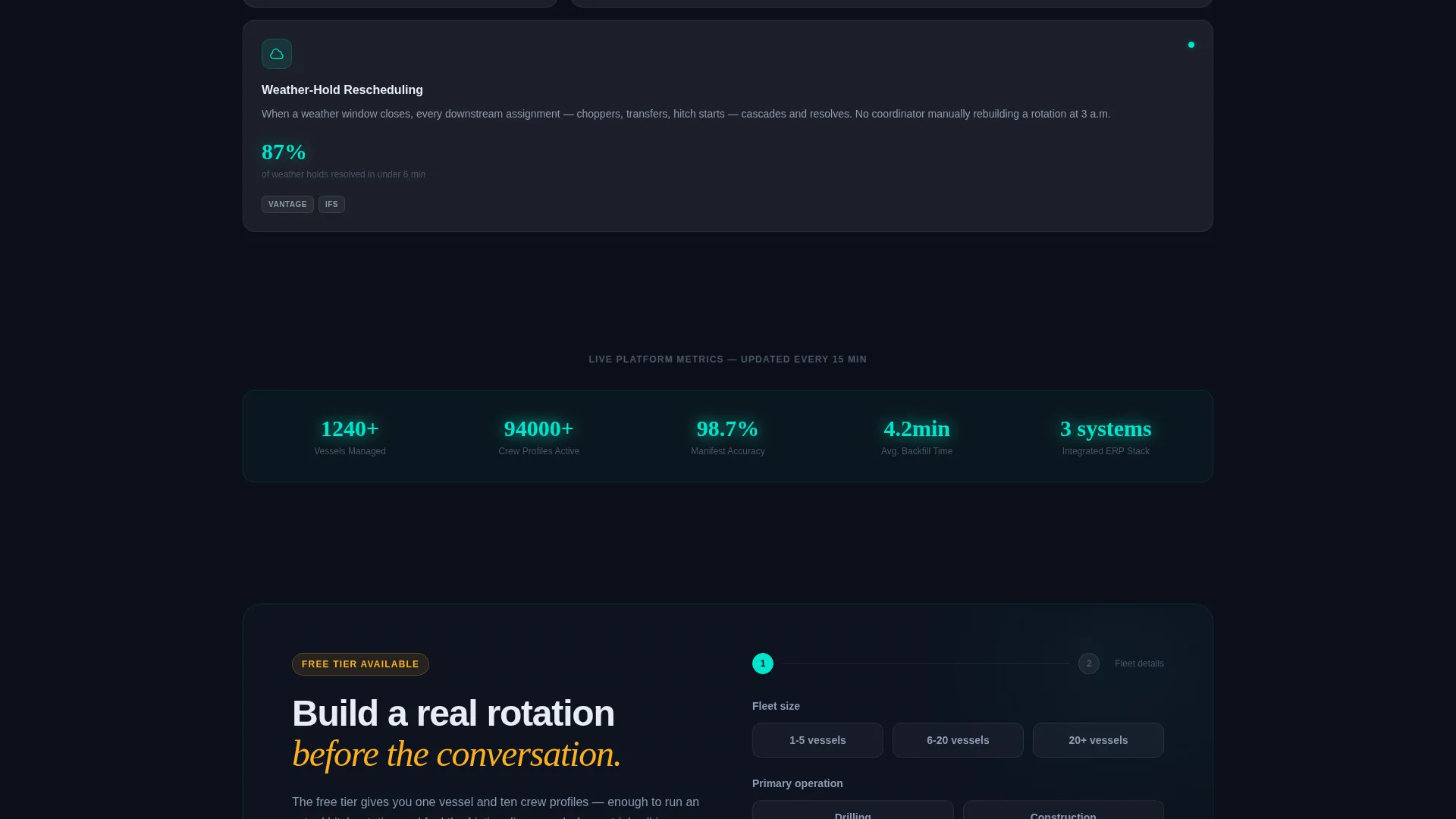This screenshot has width=1456, height=819.
Task: Click the Crew Profiles Active label
Action: tap(538, 451)
